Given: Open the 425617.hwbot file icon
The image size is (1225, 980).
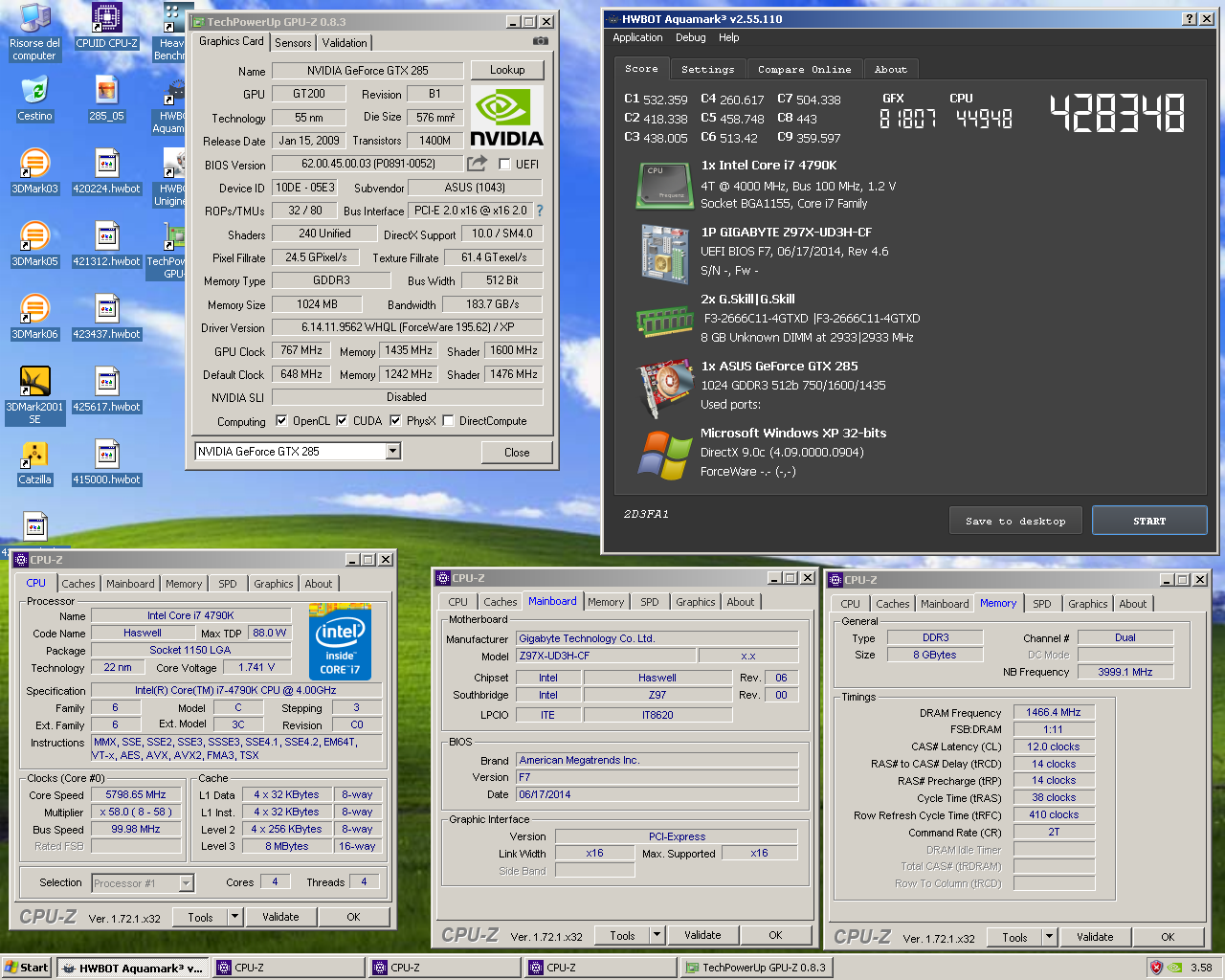Looking at the screenshot, I should point(106,390).
